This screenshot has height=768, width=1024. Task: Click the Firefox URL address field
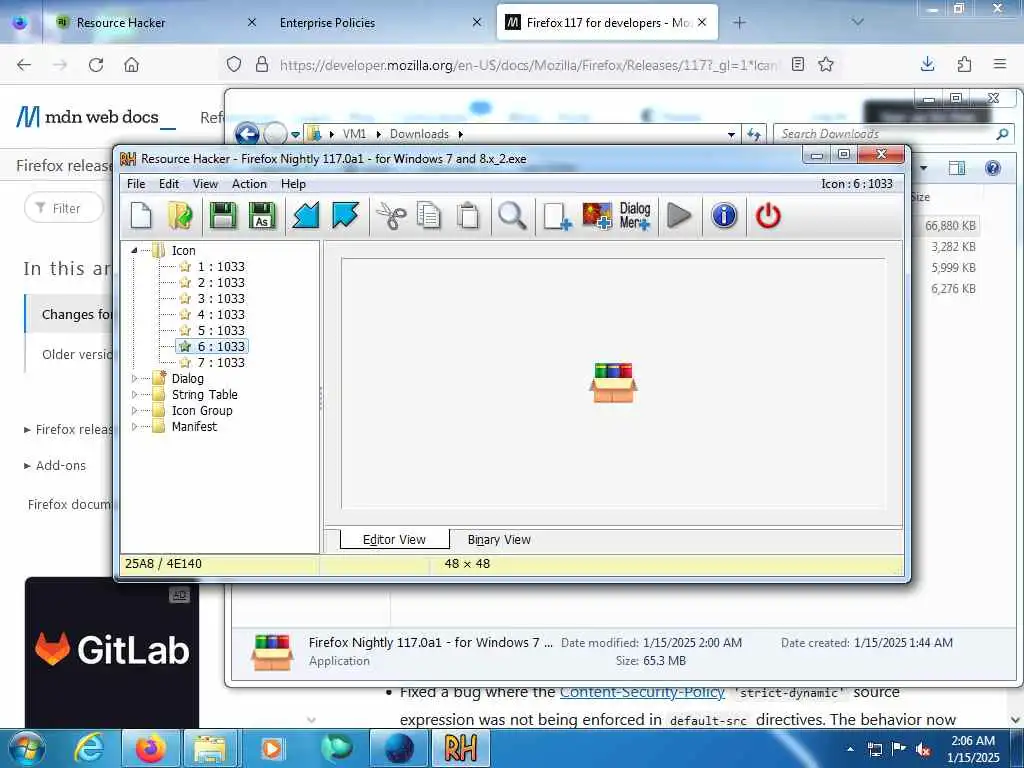[x=528, y=65]
